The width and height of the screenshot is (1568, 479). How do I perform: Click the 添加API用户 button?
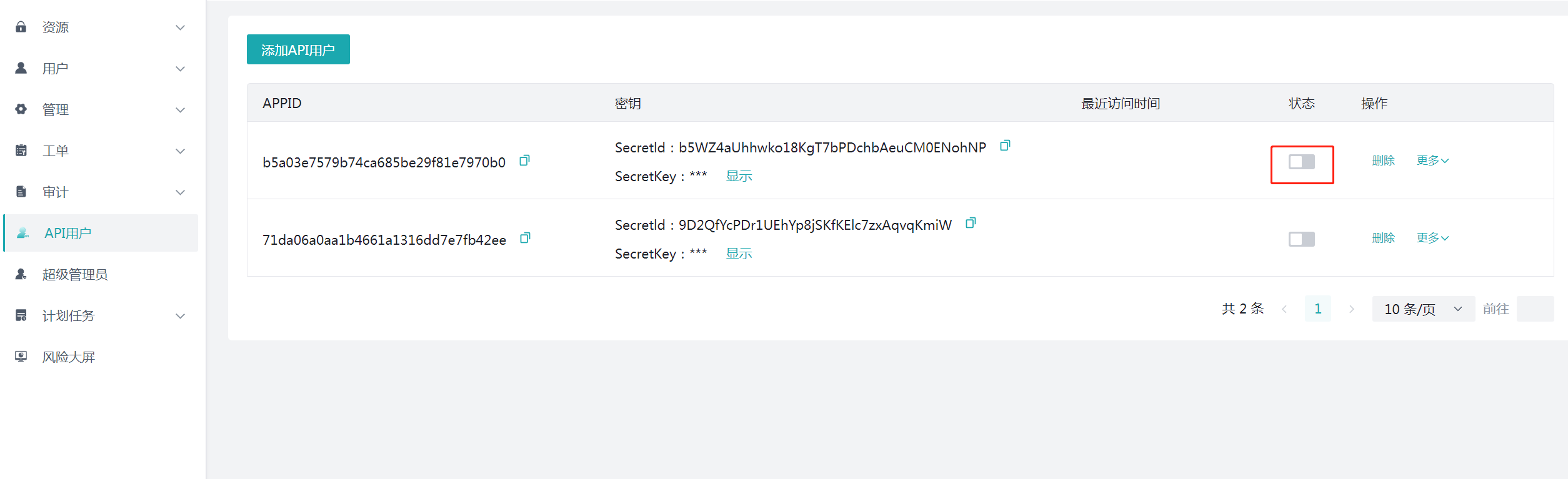coord(298,50)
